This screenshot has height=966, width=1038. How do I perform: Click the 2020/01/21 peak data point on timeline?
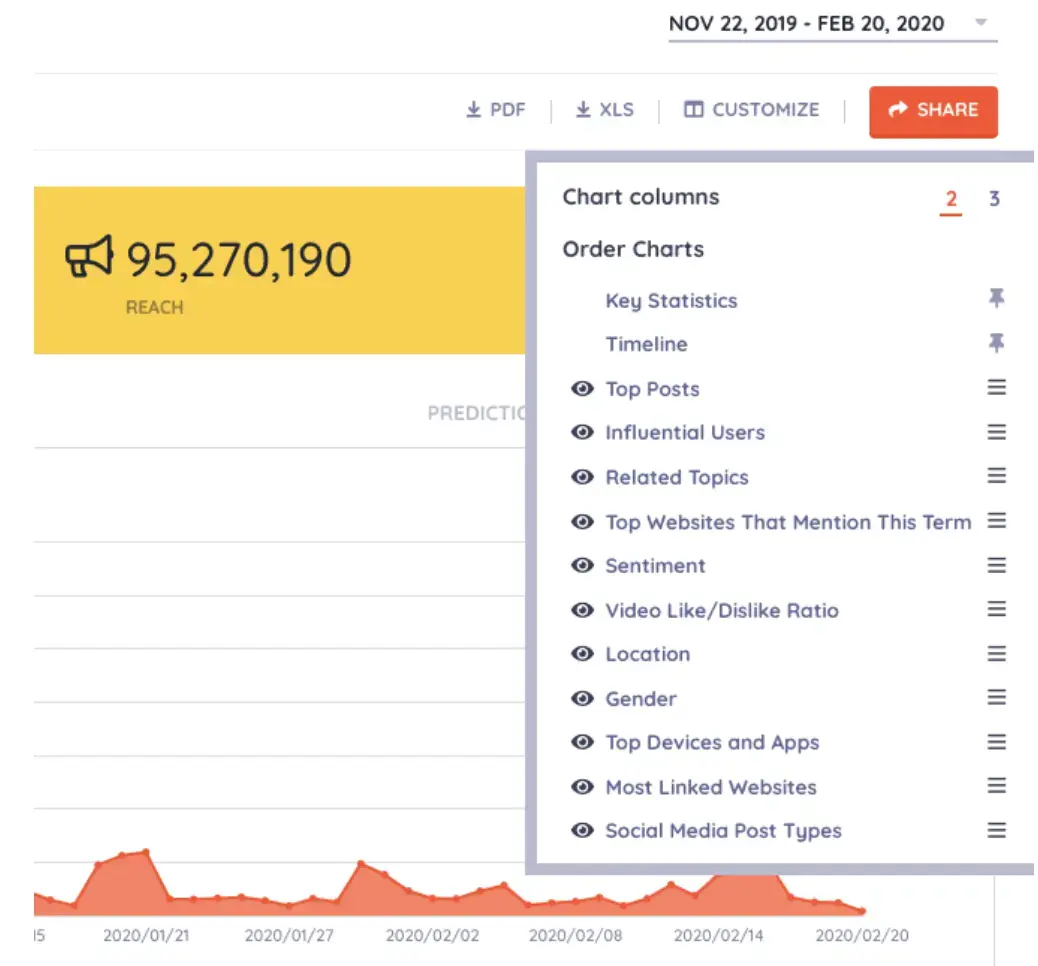(146, 852)
